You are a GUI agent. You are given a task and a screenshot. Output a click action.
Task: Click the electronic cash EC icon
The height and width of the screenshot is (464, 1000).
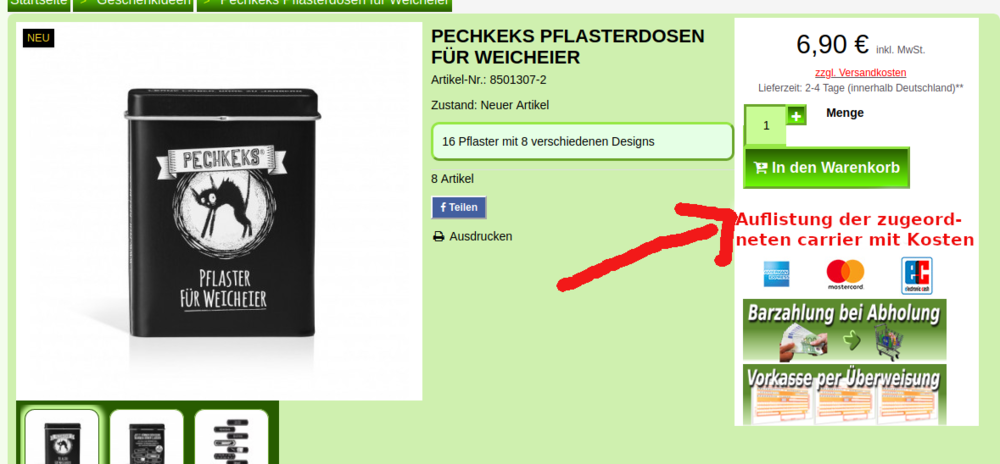[916, 275]
